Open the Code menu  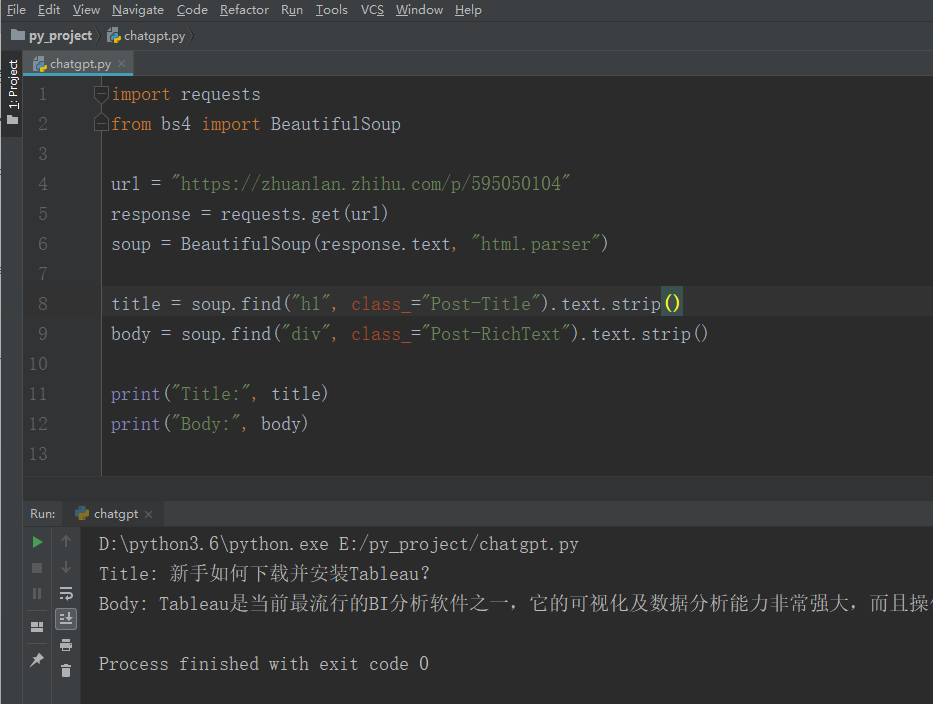tap(192, 10)
